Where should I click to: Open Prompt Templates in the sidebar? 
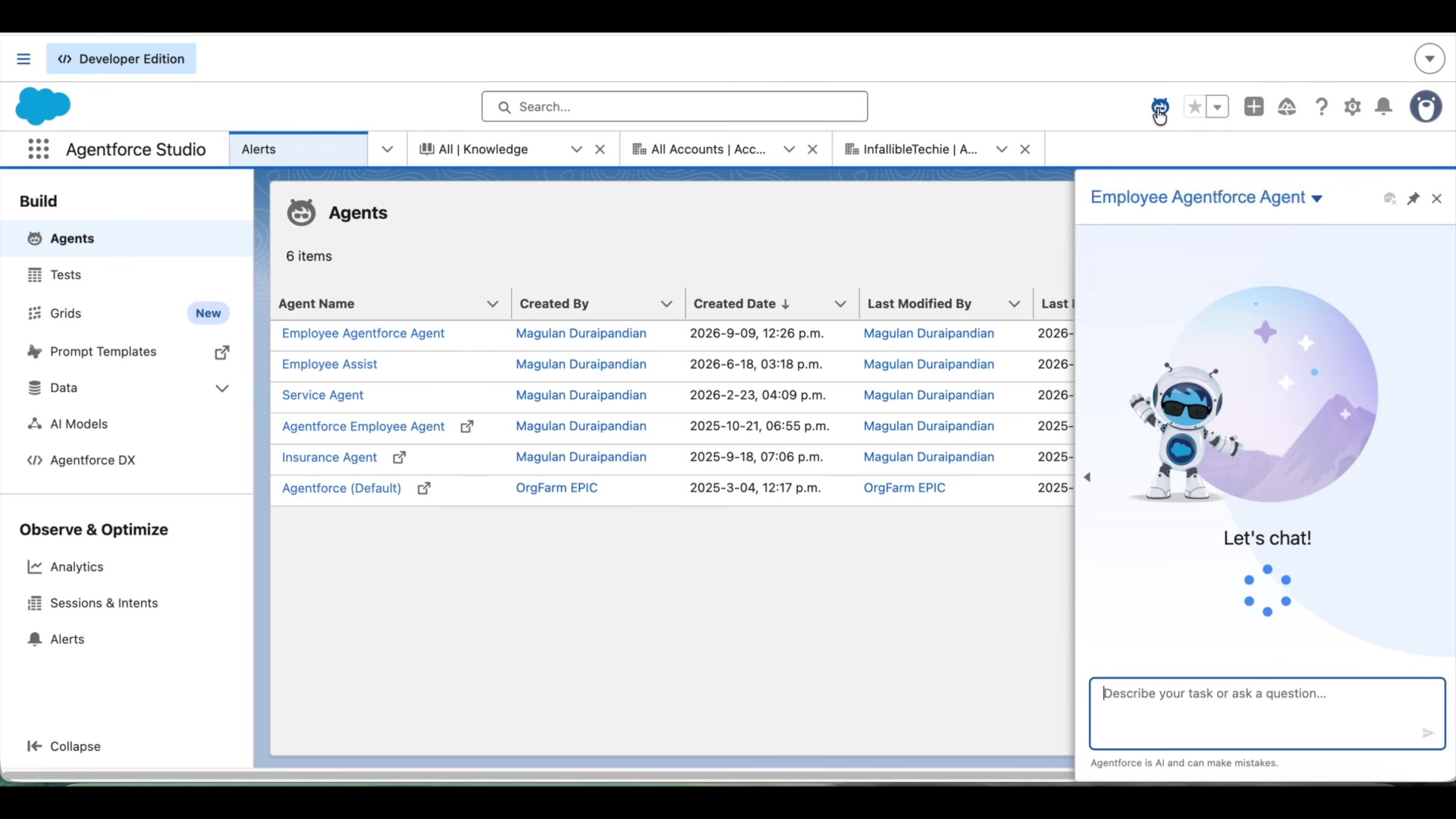coord(103,352)
